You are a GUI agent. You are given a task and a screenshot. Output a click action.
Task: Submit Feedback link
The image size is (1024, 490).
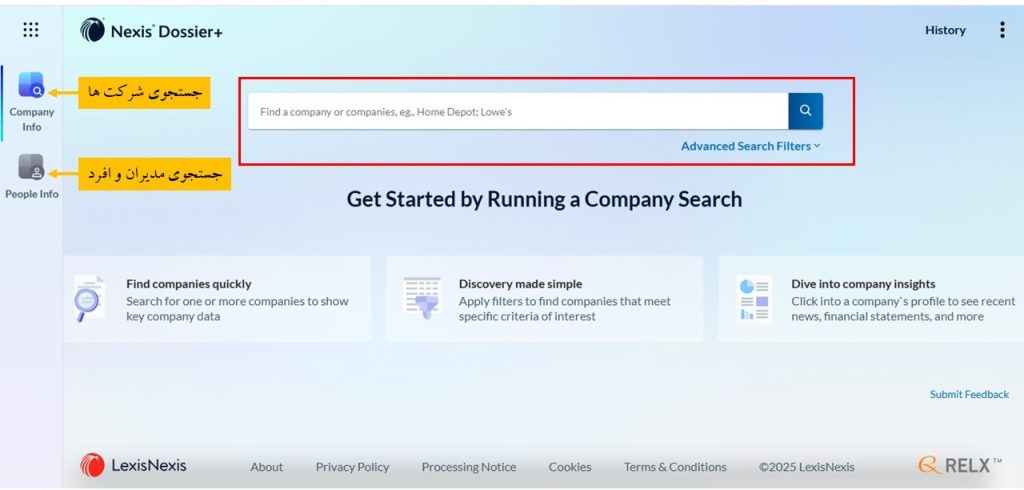click(969, 394)
